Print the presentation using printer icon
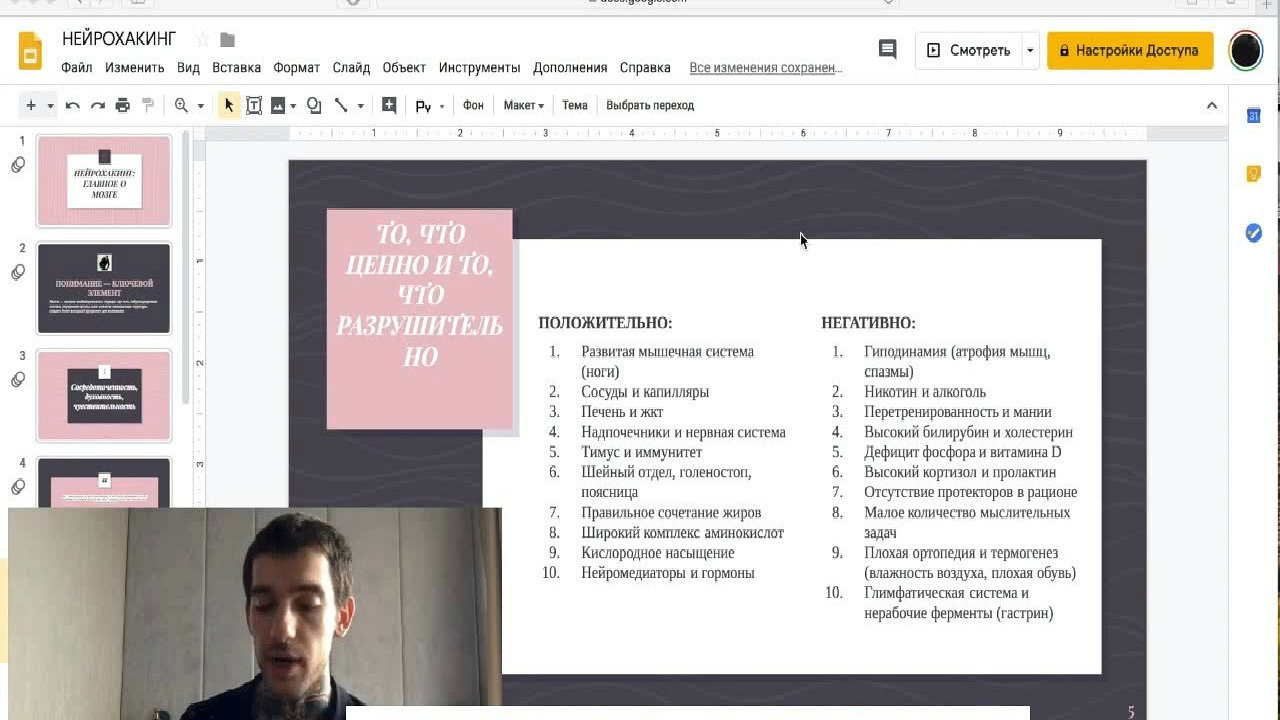The image size is (1280, 720). click(x=122, y=105)
